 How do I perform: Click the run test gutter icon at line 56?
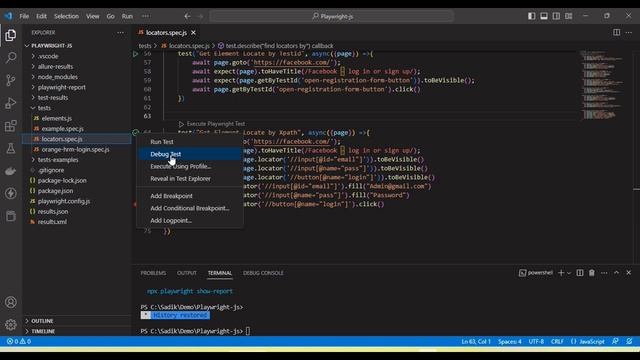[x=136, y=54]
